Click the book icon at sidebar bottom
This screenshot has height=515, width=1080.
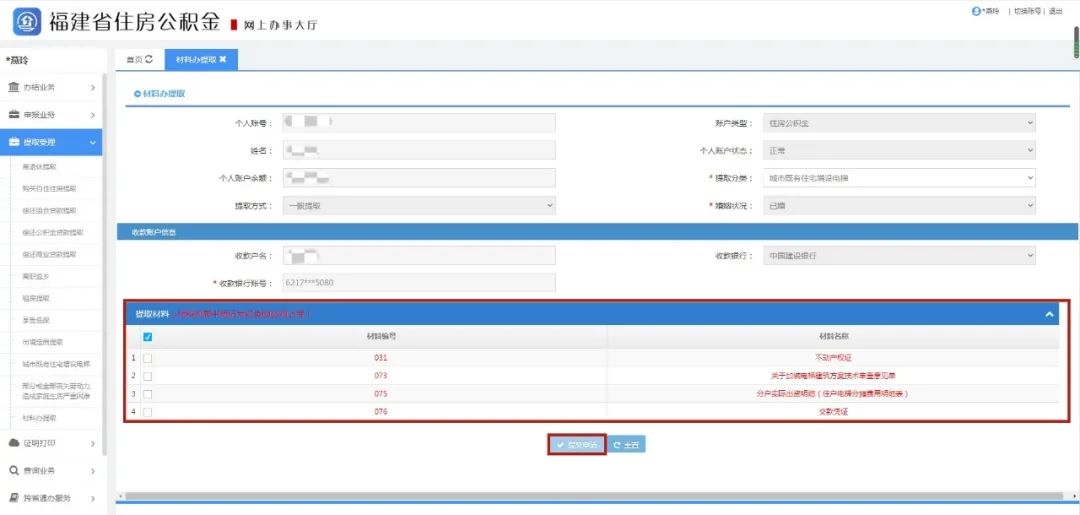[x=14, y=498]
